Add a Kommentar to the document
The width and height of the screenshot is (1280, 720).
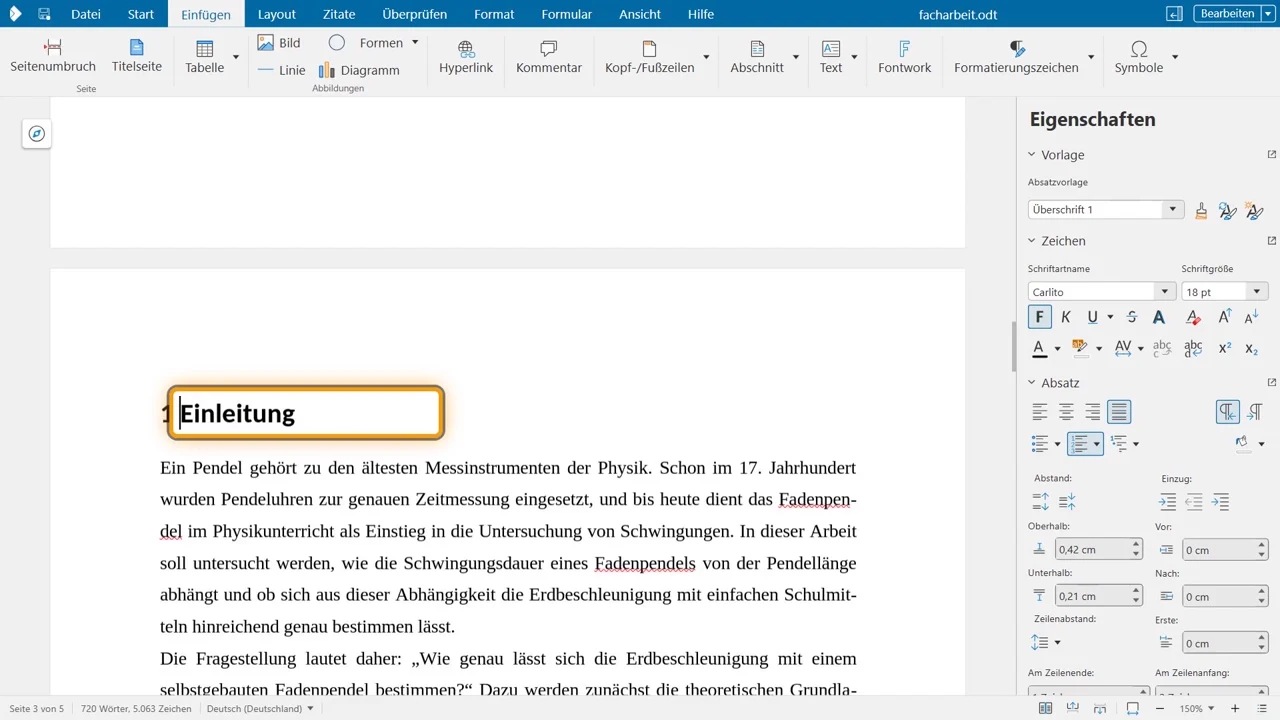(549, 57)
